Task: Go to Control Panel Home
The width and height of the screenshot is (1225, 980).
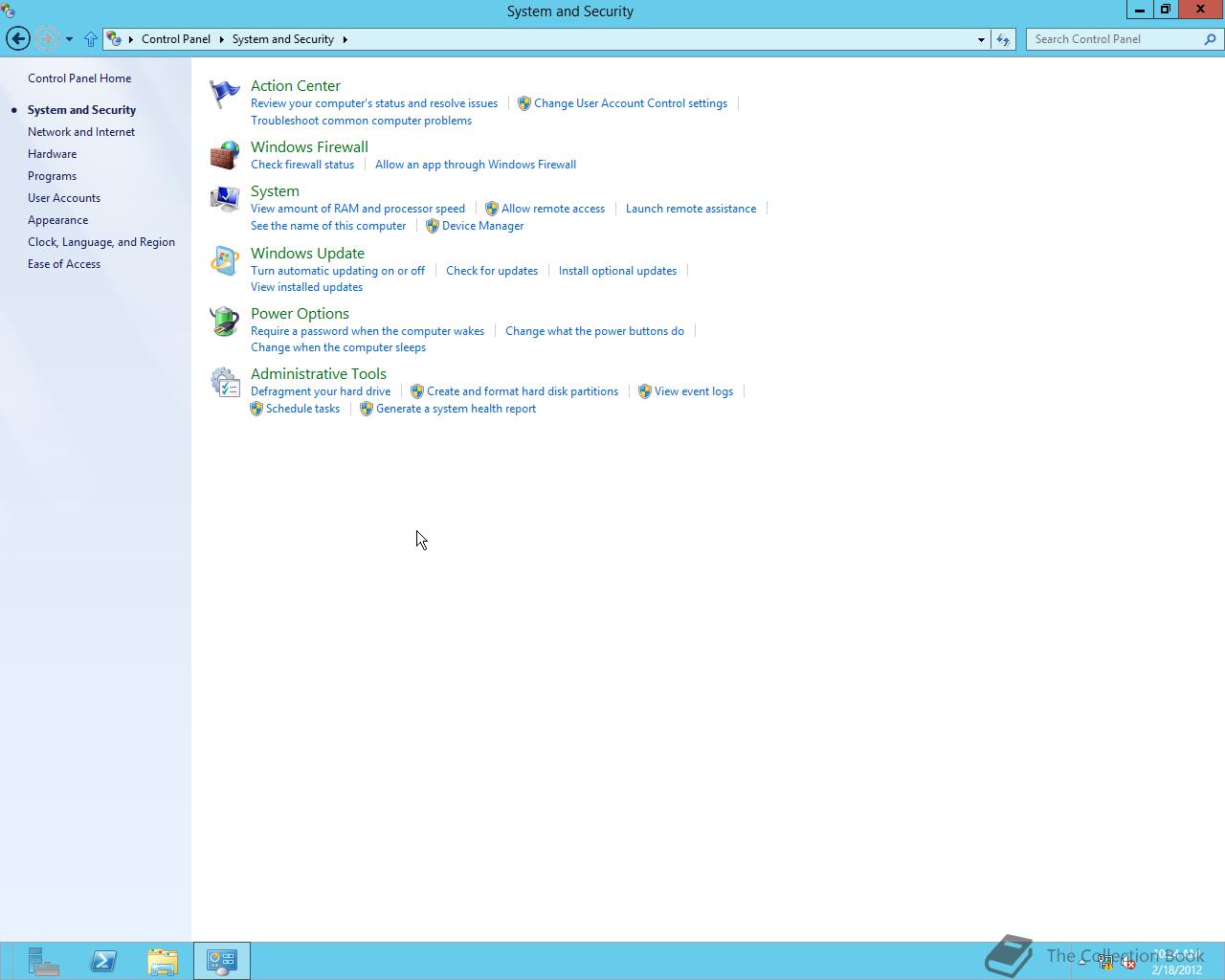Action: tap(79, 78)
